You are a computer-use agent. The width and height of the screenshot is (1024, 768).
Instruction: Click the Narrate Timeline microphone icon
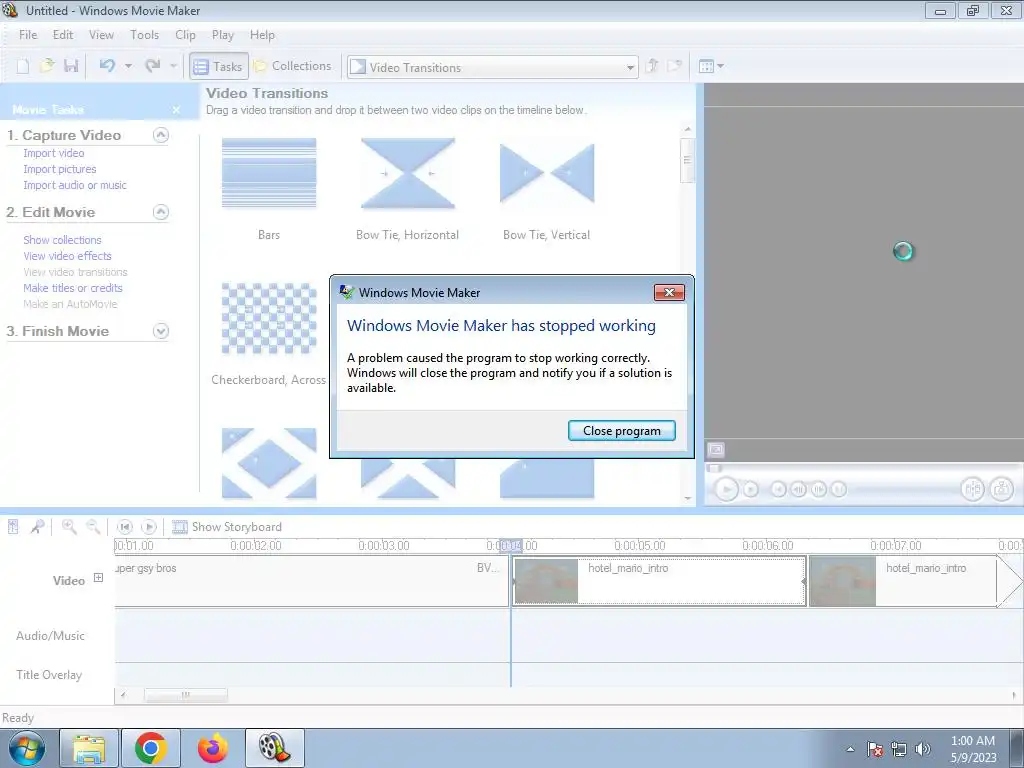pos(38,526)
